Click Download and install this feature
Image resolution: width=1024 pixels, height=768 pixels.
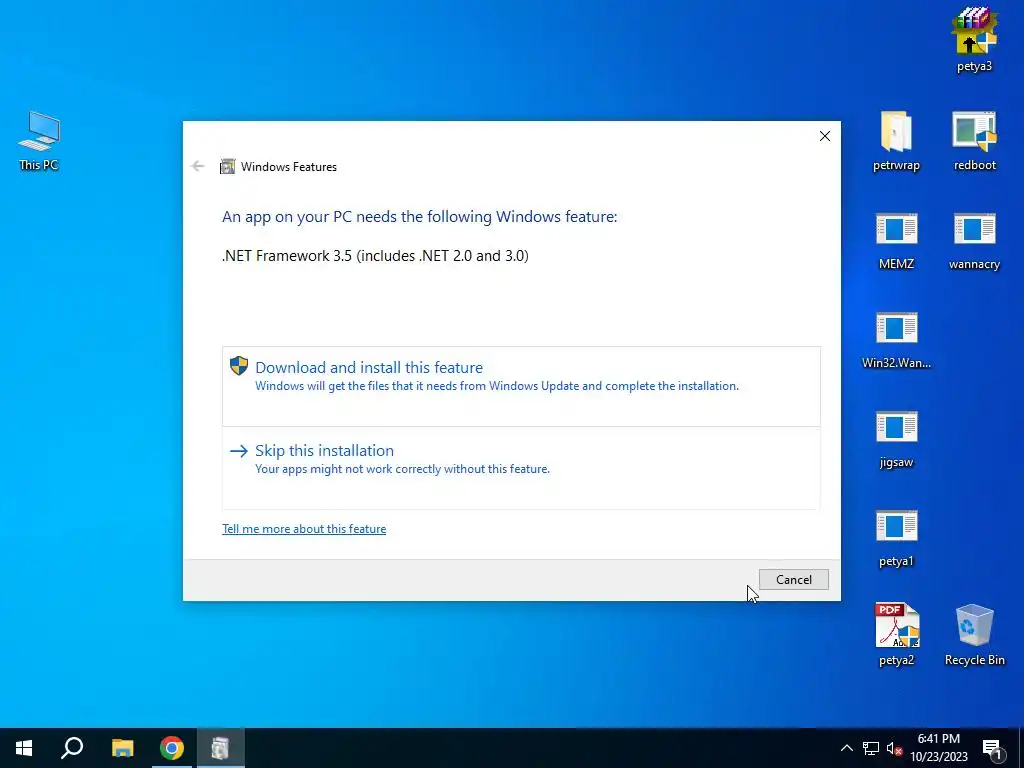[x=521, y=386]
